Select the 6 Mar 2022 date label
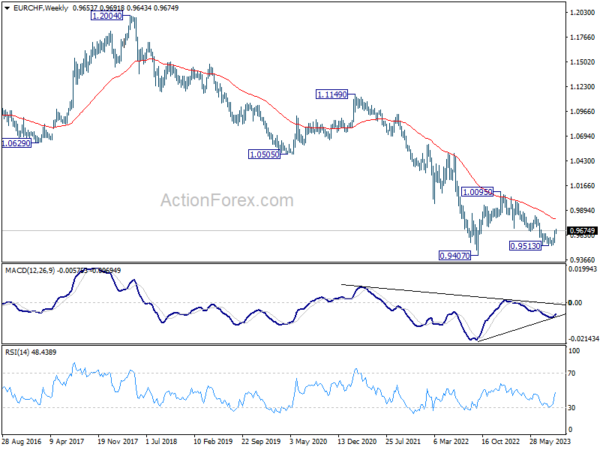The height and width of the screenshot is (450, 600). click(452, 441)
